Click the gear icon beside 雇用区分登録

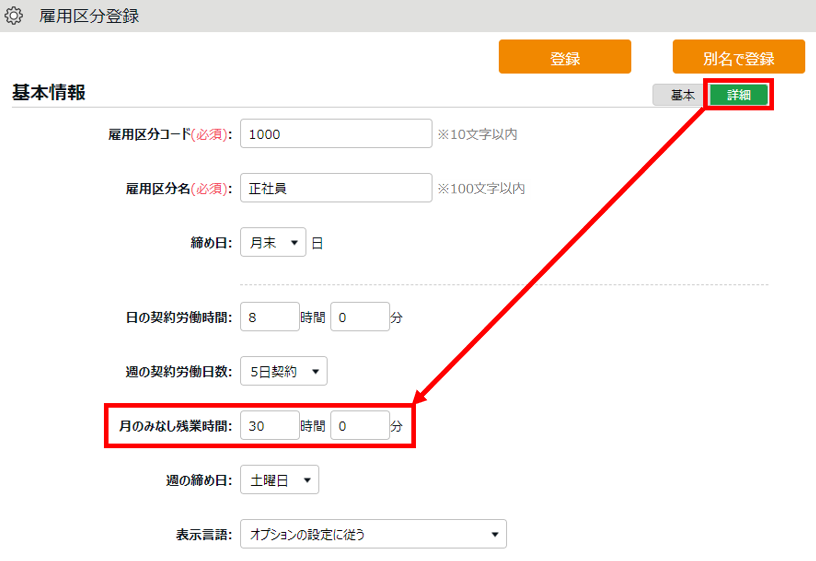coord(15,16)
